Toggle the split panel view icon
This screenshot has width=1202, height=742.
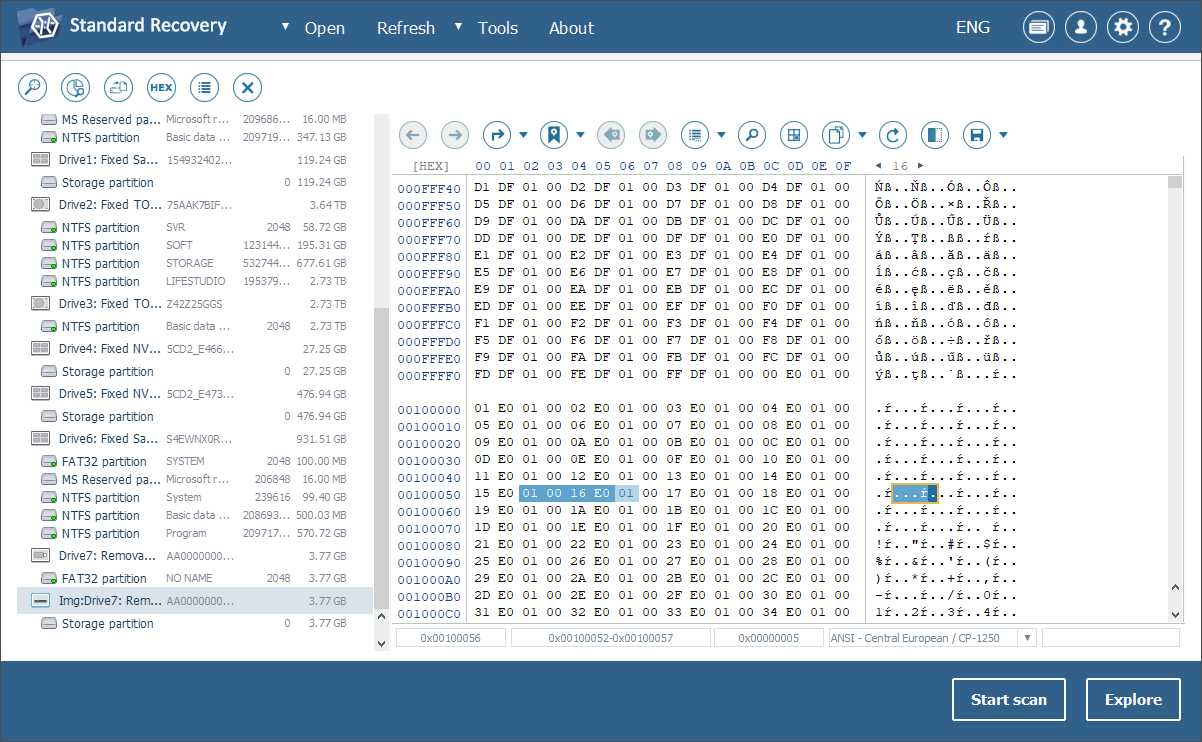tap(935, 134)
